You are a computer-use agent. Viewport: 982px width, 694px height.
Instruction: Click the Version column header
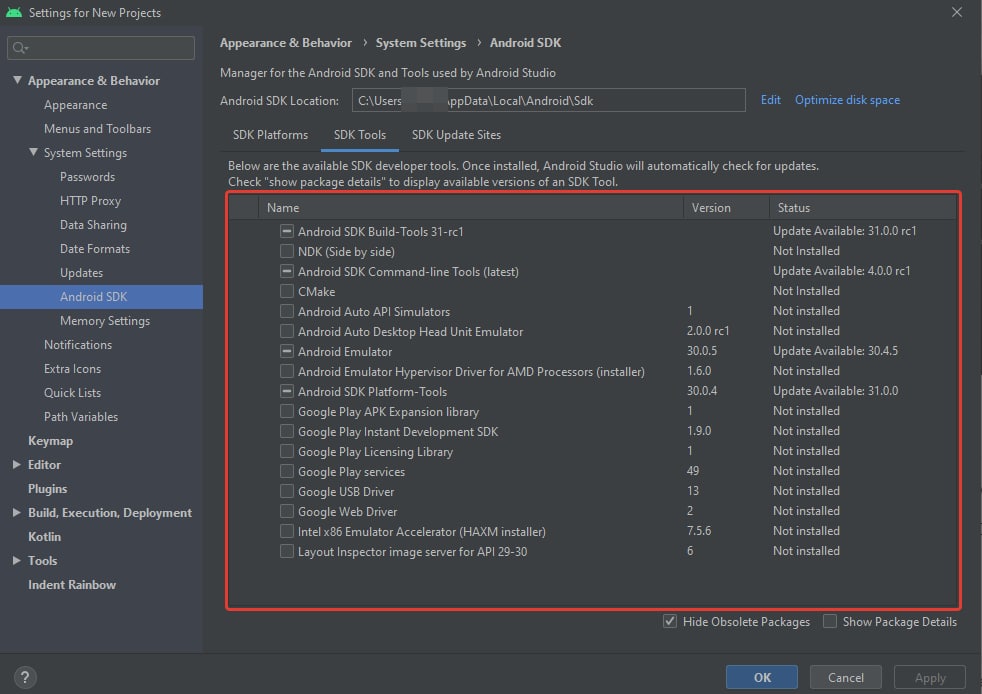coord(726,207)
